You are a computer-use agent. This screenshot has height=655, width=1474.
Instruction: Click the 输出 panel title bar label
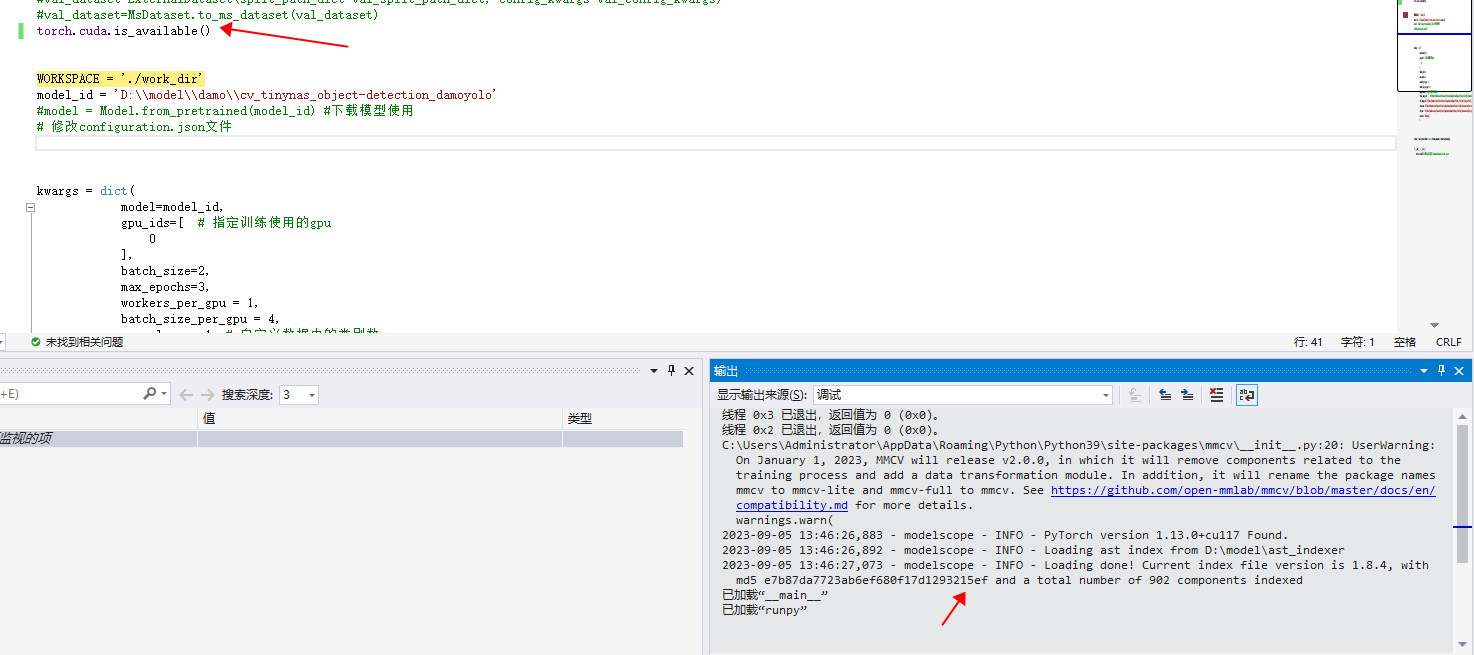point(726,371)
